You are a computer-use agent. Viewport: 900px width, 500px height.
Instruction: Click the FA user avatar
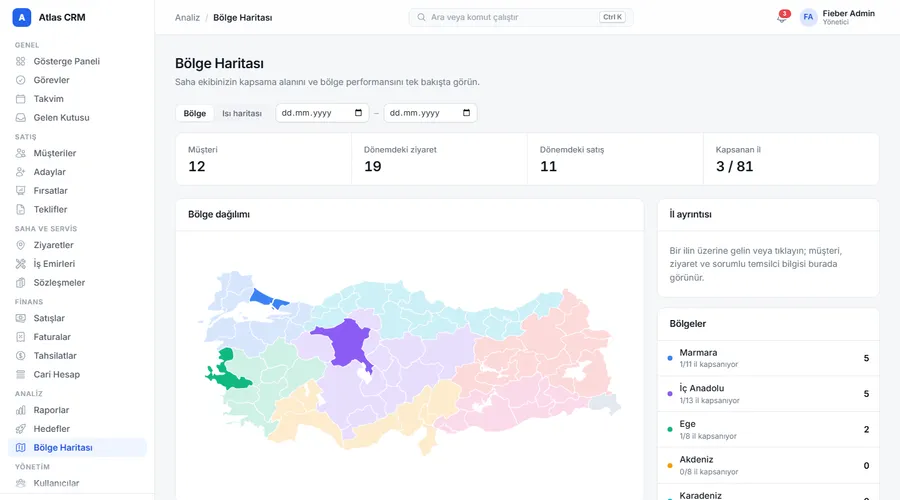(x=808, y=17)
